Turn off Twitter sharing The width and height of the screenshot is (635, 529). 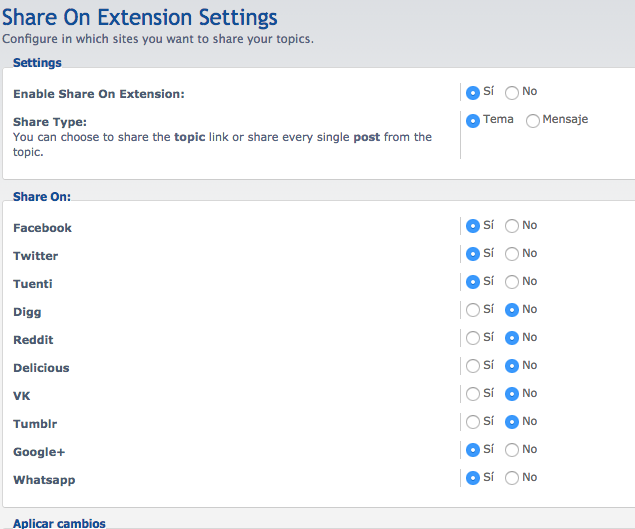click(x=512, y=254)
